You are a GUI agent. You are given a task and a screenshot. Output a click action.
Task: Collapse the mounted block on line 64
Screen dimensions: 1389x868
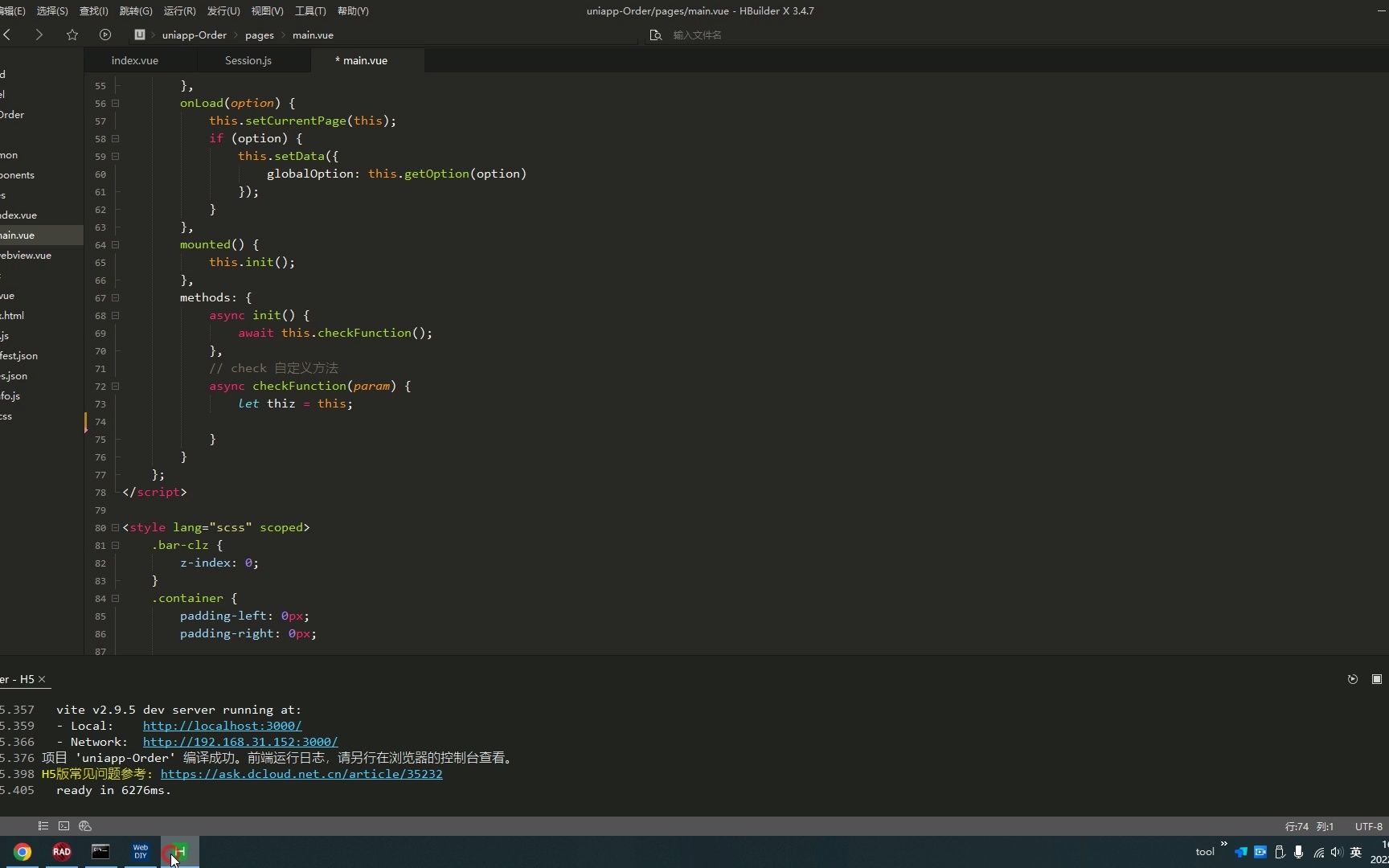coord(115,244)
